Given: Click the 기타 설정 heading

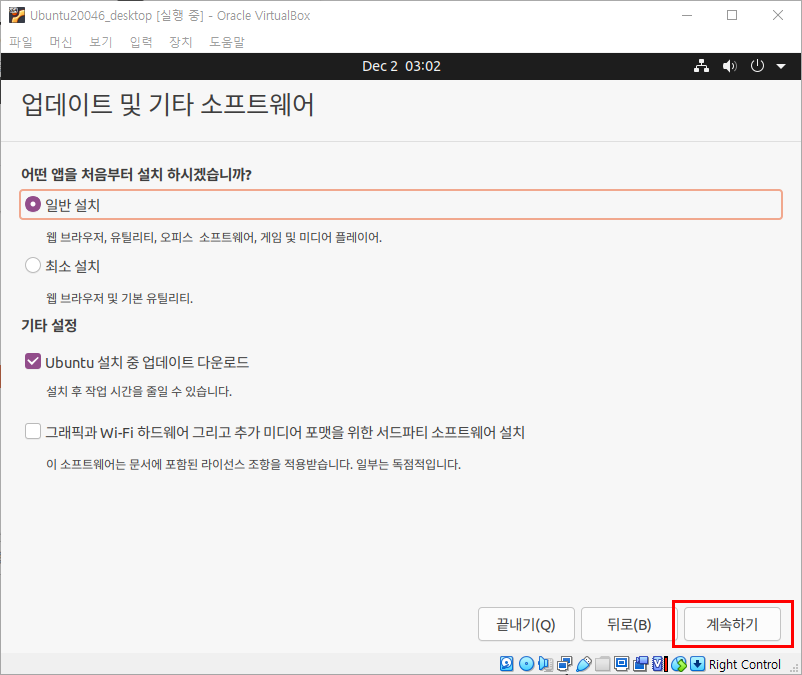Looking at the screenshot, I should [49, 325].
